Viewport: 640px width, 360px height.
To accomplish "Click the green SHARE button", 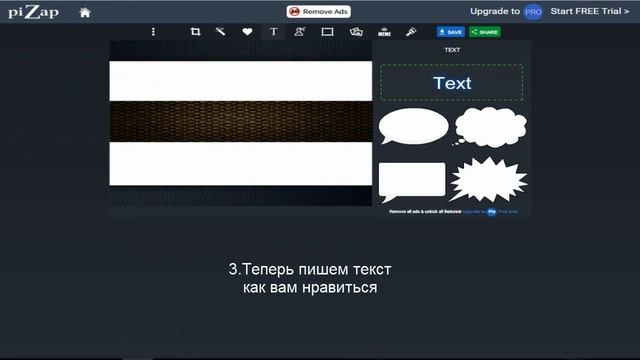I will 485,32.
